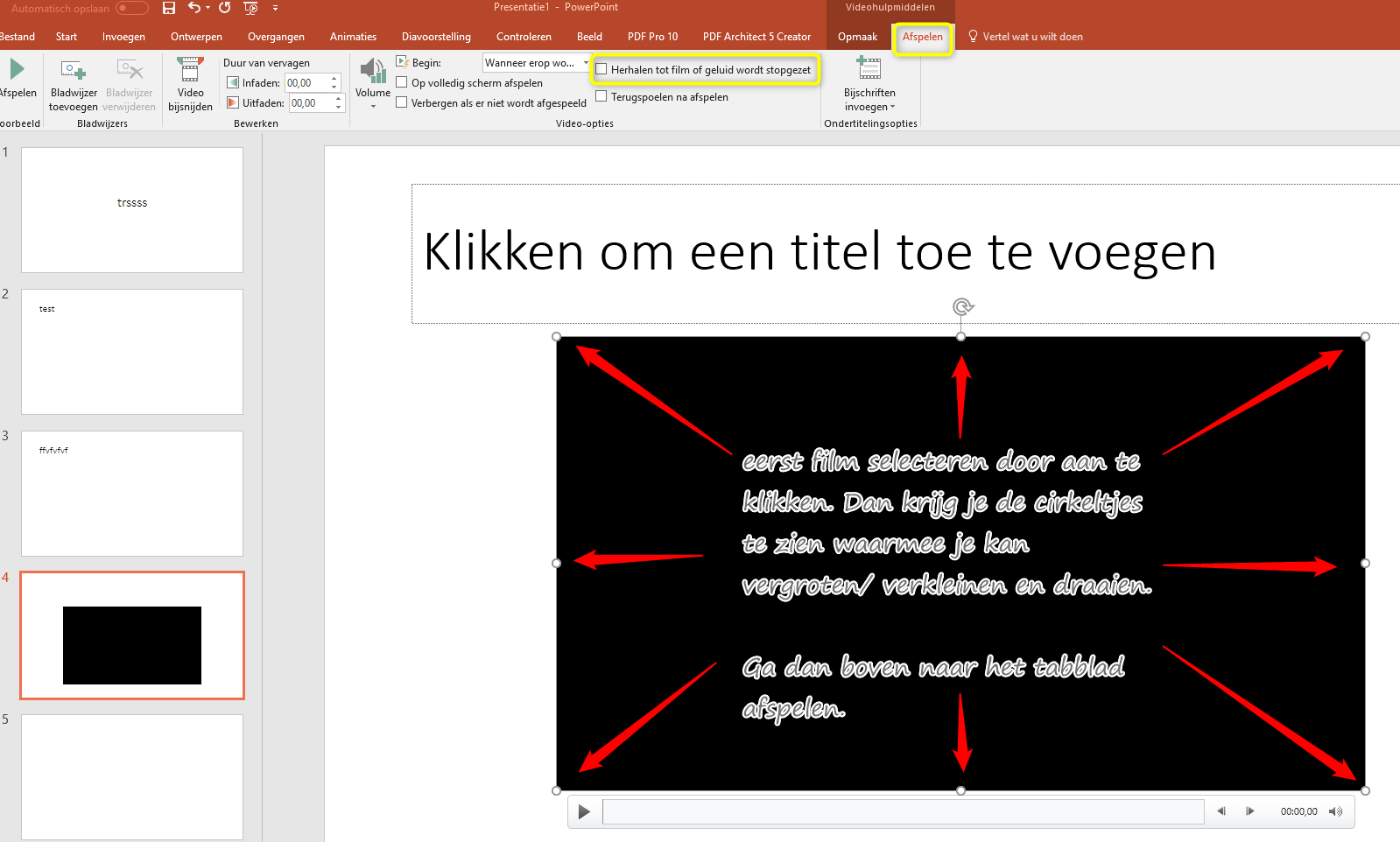Click Bijschriften invoegen icon

(x=869, y=68)
